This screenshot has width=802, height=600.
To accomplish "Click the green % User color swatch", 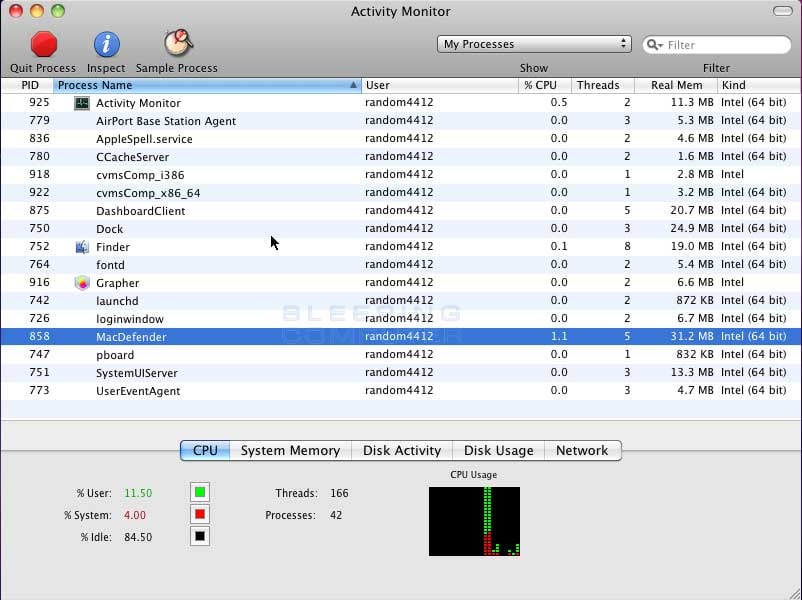I will [200, 492].
